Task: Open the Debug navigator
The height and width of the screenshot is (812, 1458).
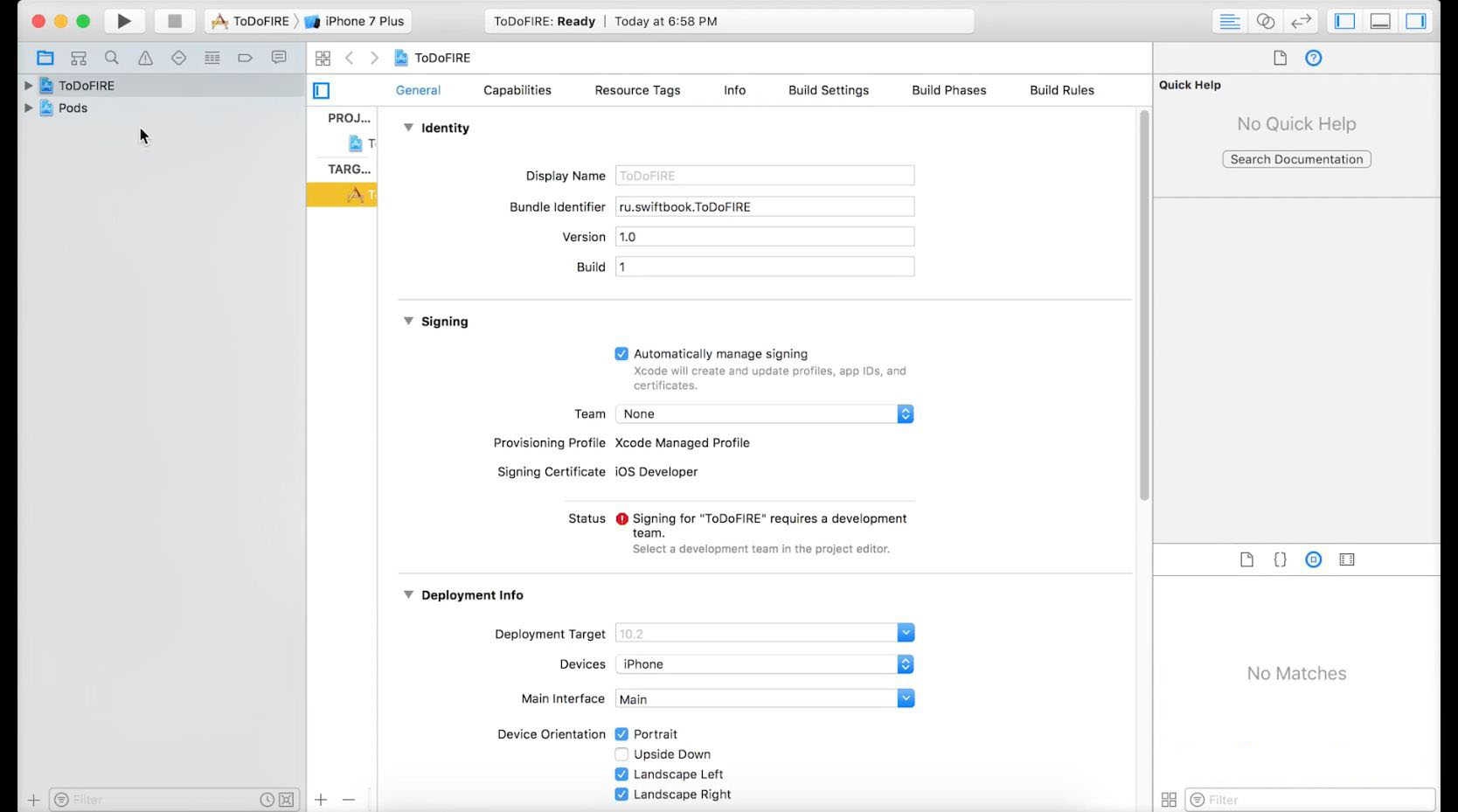Action: 212,58
